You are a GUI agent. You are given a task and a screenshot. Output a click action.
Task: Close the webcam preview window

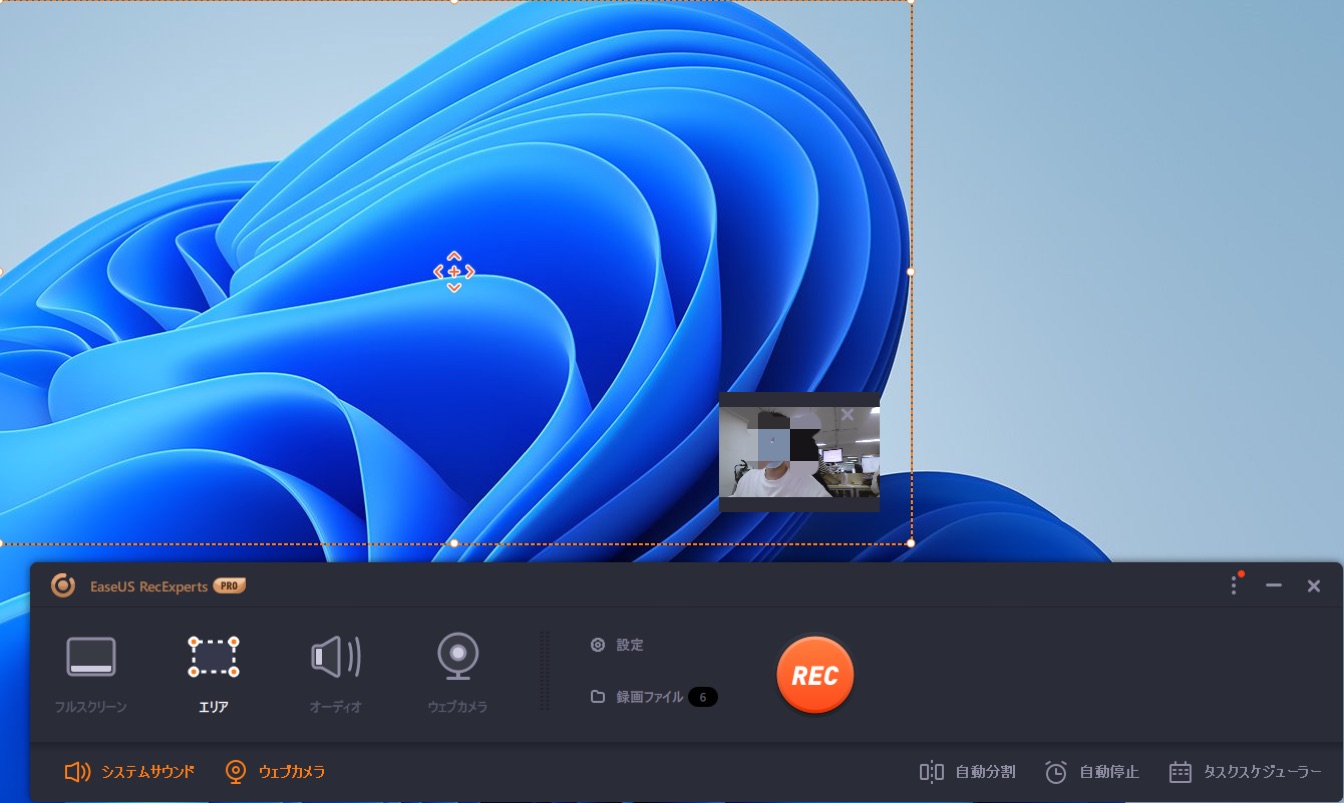848,414
